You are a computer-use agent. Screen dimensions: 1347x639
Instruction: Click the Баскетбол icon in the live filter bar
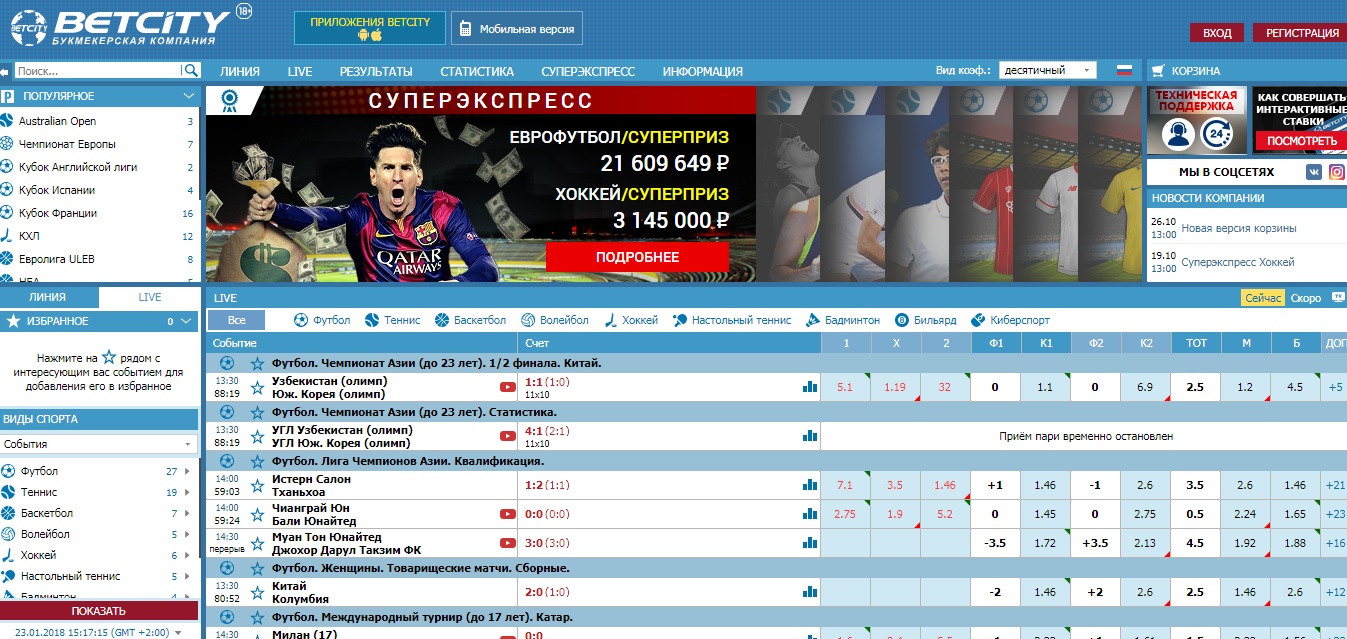click(442, 320)
